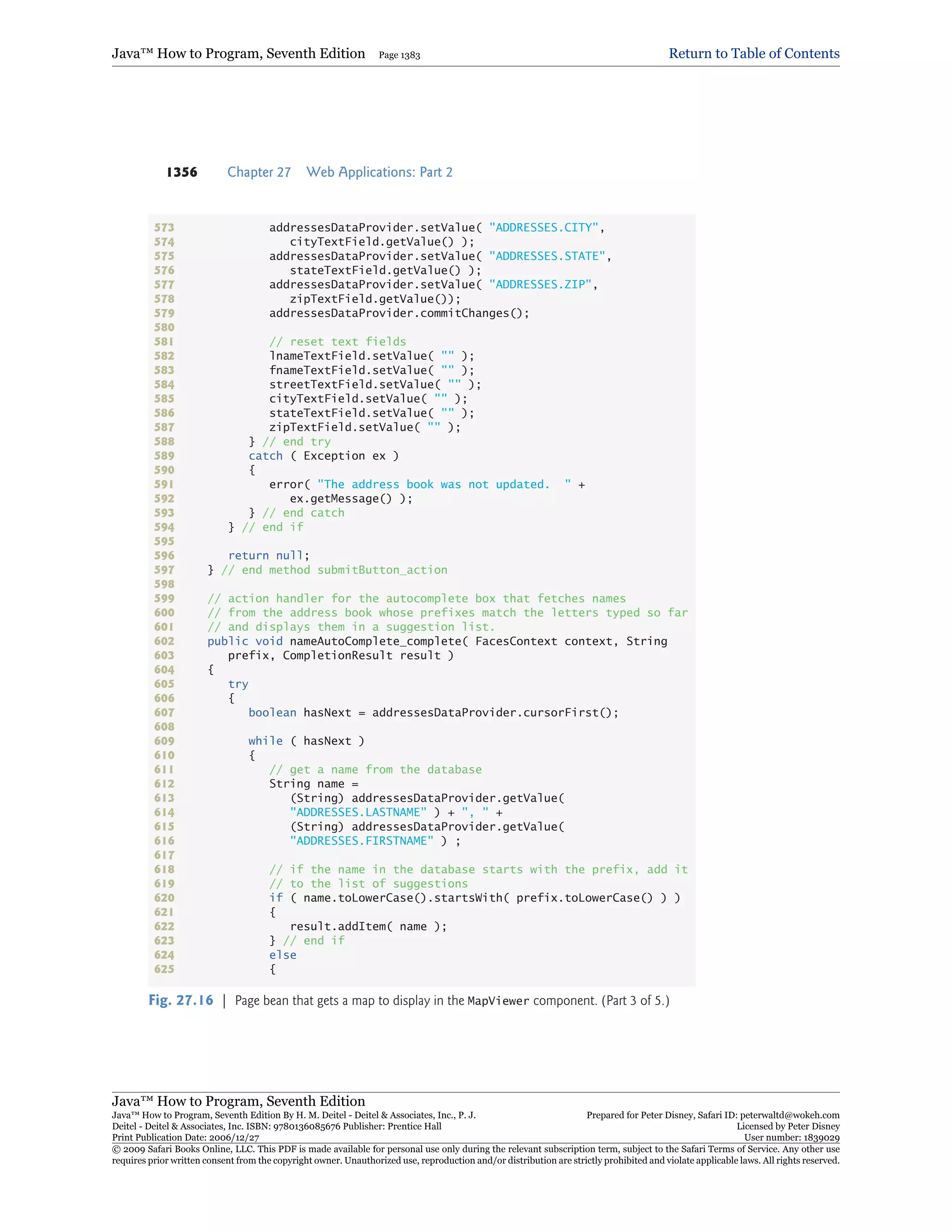Click the 'else' keyword on line 624
This screenshot has height=1232, width=952.
coord(283,955)
